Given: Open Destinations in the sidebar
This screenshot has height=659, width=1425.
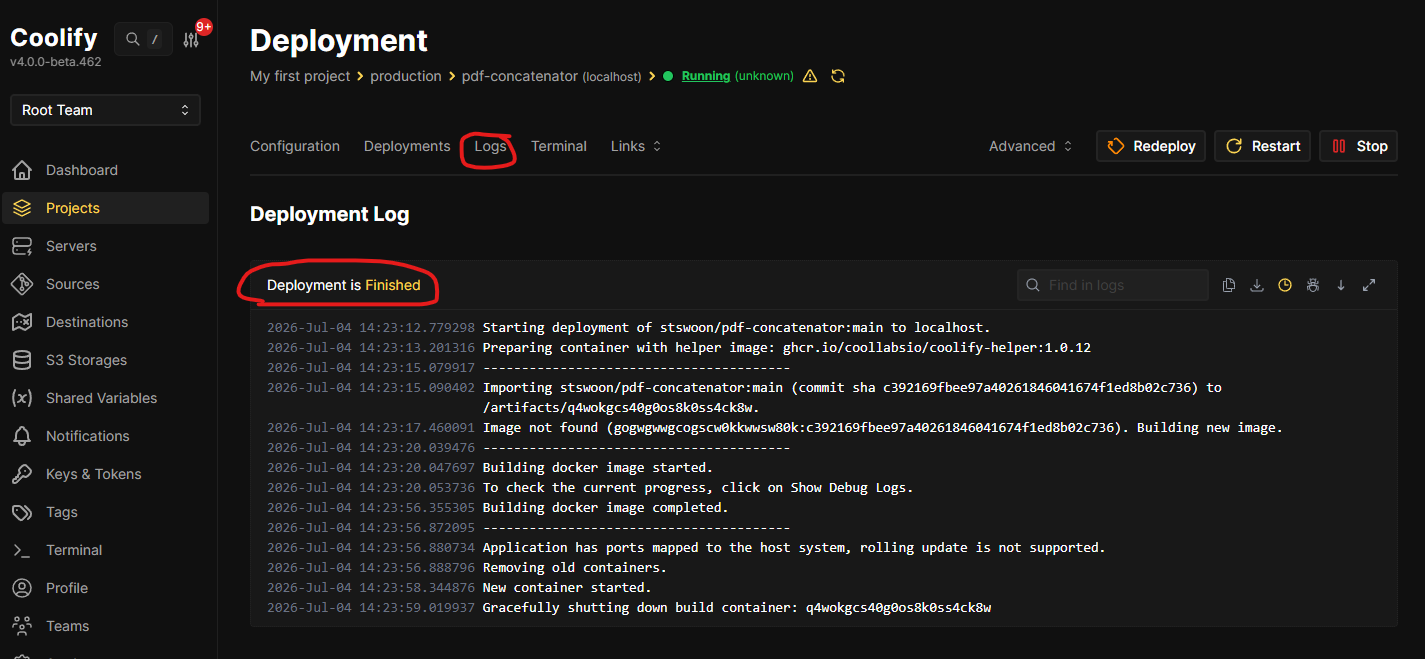Looking at the screenshot, I should coord(105,322).
